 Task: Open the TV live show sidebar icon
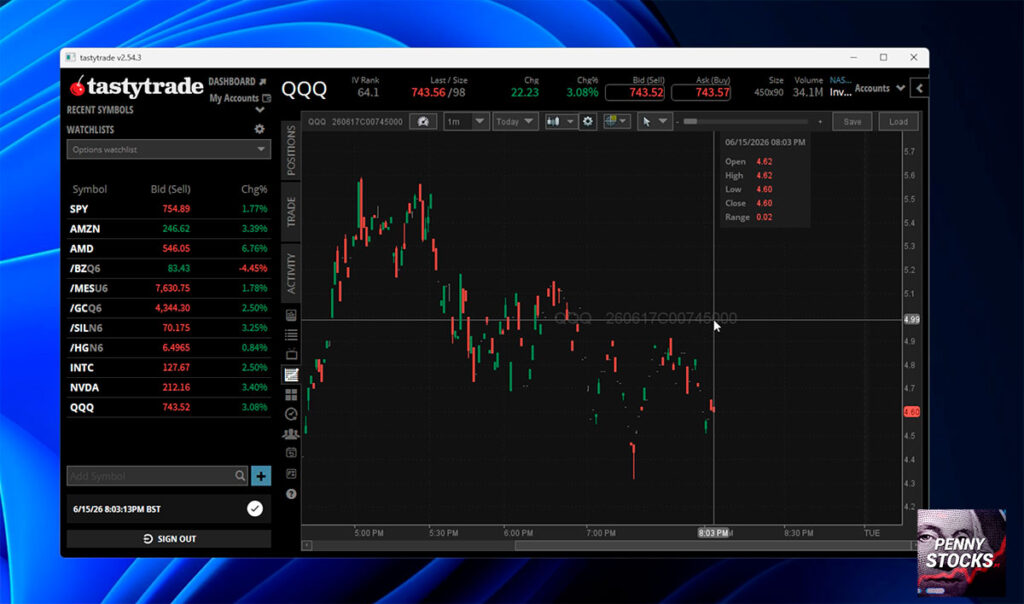[291, 355]
